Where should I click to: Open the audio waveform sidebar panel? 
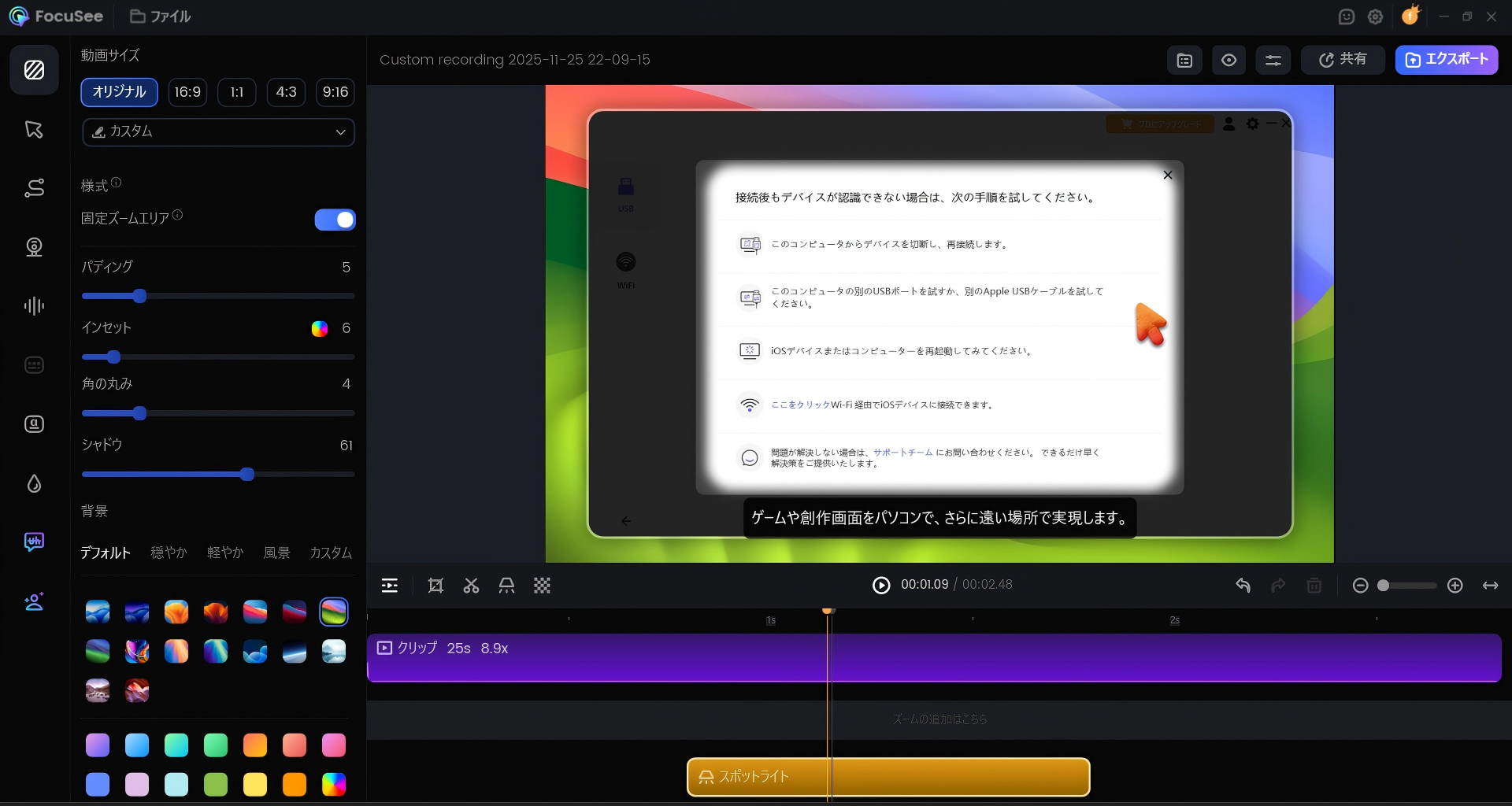tap(34, 306)
